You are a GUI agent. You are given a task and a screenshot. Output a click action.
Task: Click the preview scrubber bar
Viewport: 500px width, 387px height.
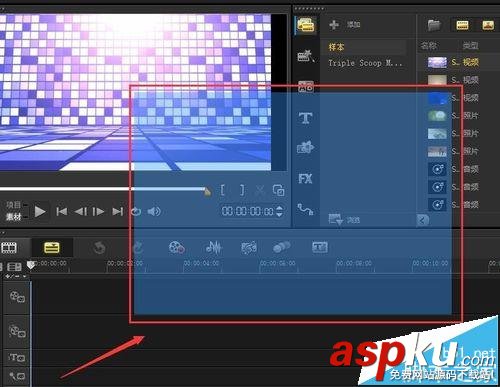102,189
